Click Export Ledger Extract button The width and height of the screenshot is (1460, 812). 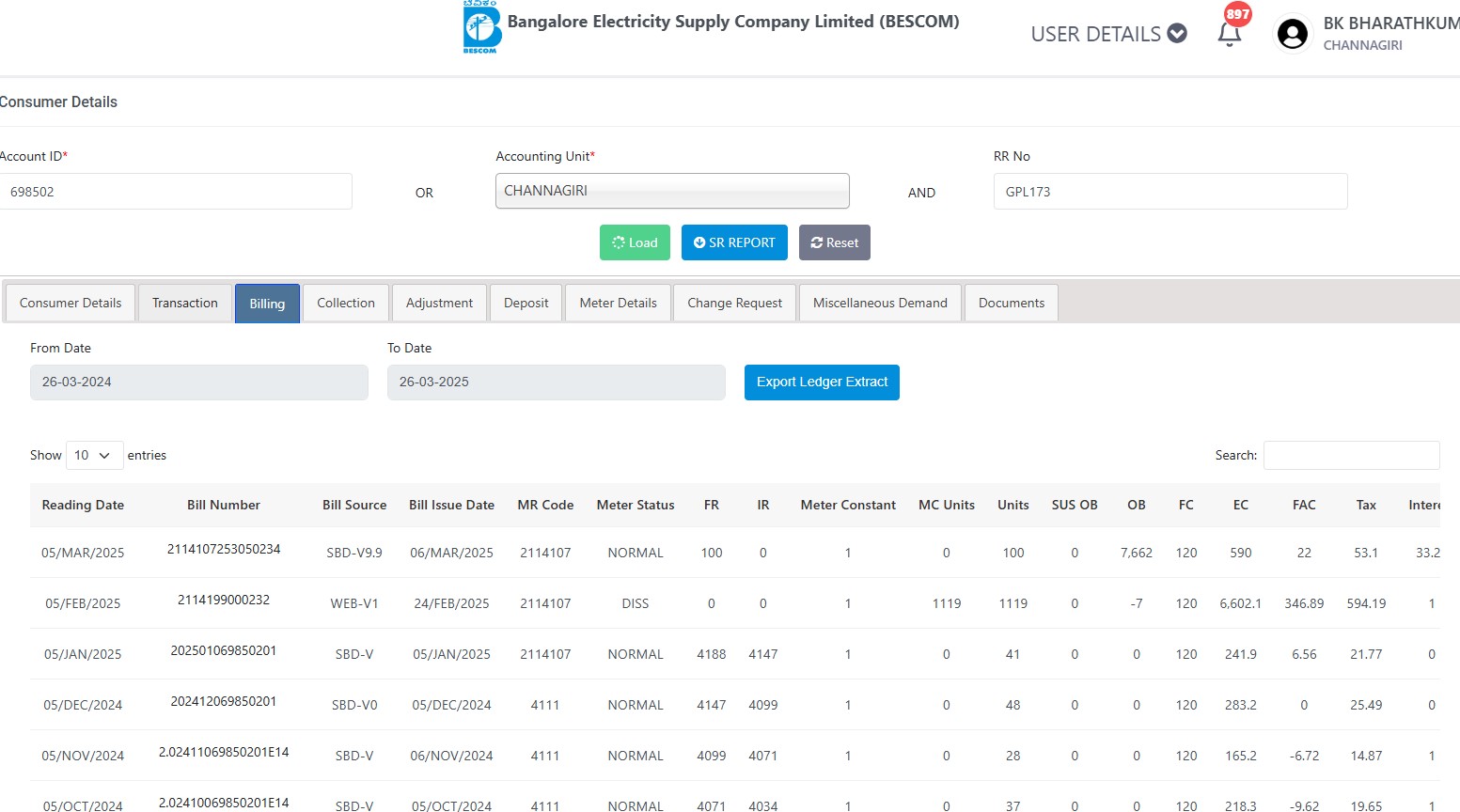(x=822, y=383)
